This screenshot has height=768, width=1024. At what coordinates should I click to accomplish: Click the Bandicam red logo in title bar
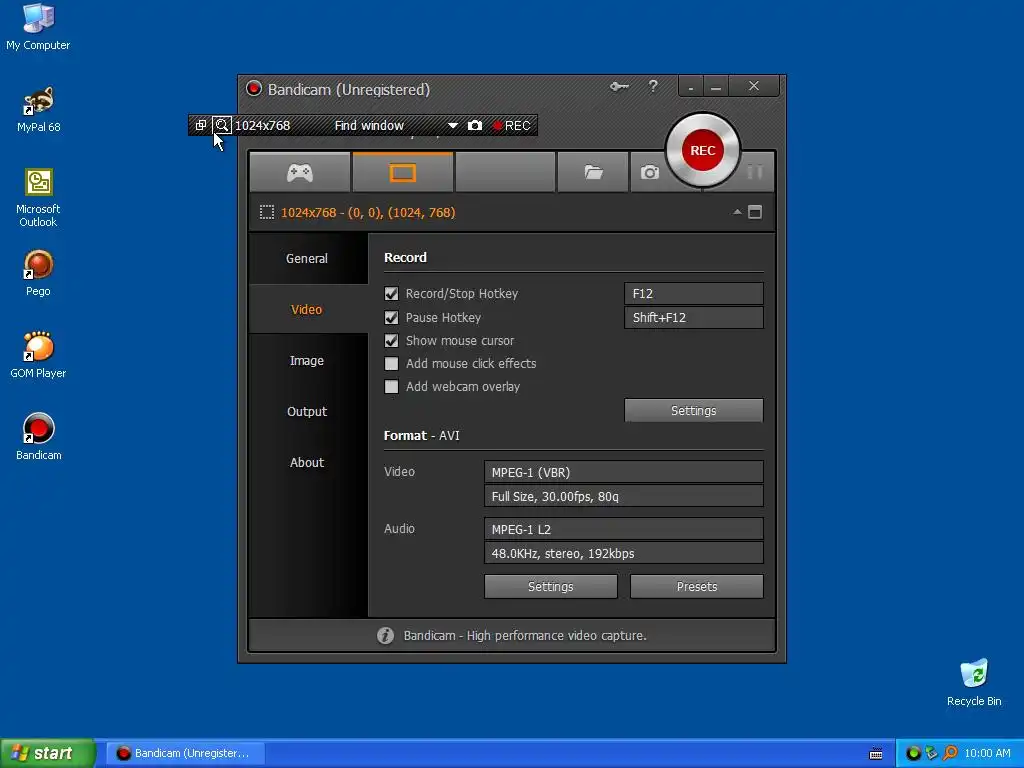253,88
